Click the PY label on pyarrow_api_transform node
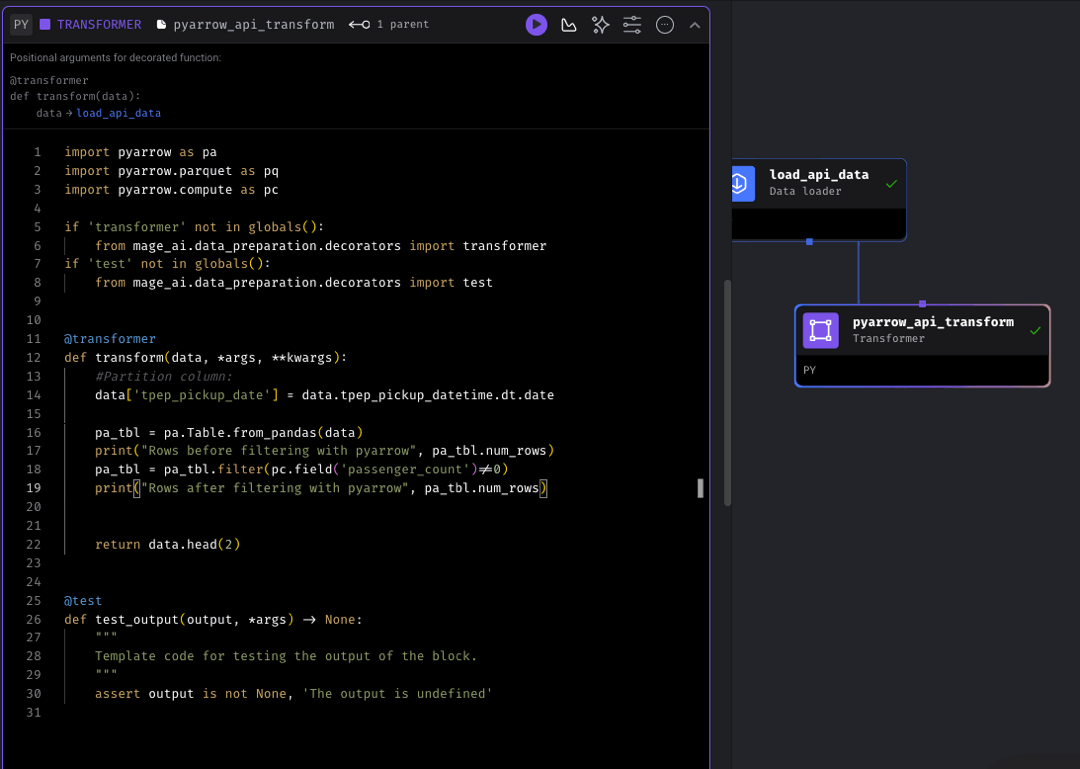This screenshot has height=769, width=1080. pyautogui.click(x=809, y=370)
